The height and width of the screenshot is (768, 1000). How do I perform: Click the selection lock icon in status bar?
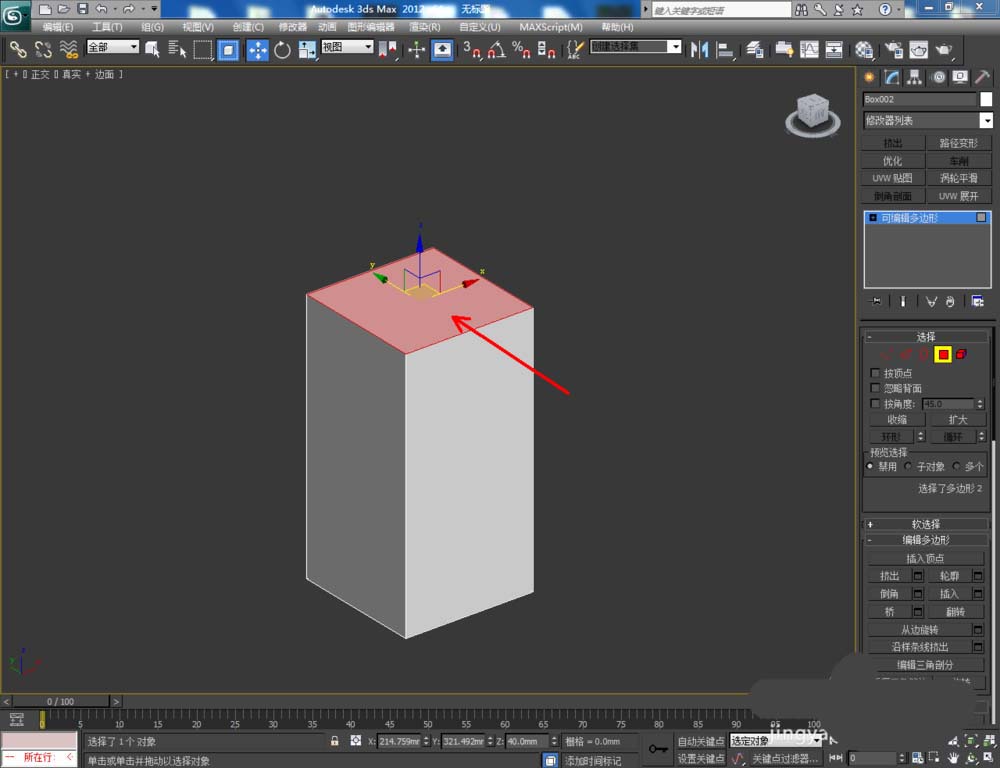[335, 741]
